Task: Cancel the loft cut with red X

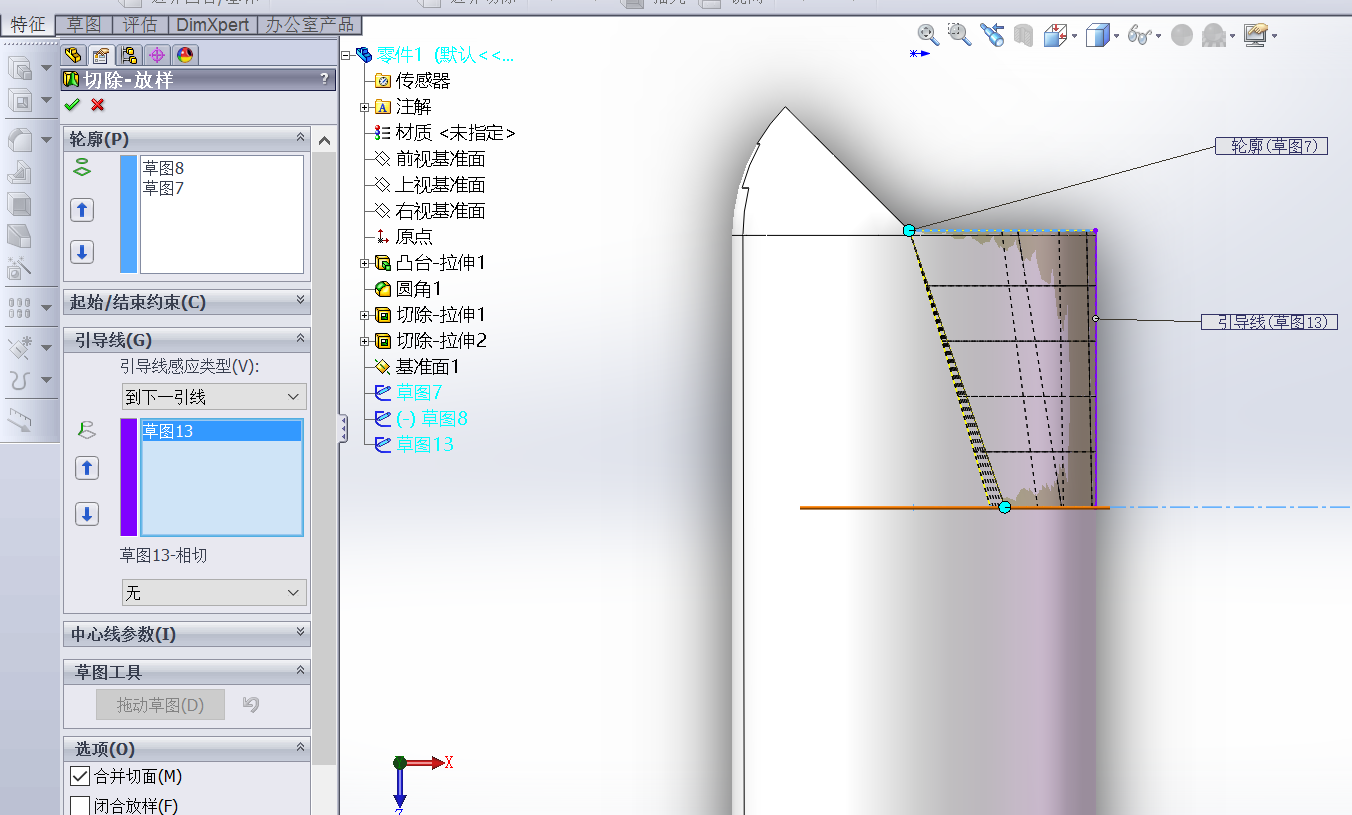Action: click(97, 105)
